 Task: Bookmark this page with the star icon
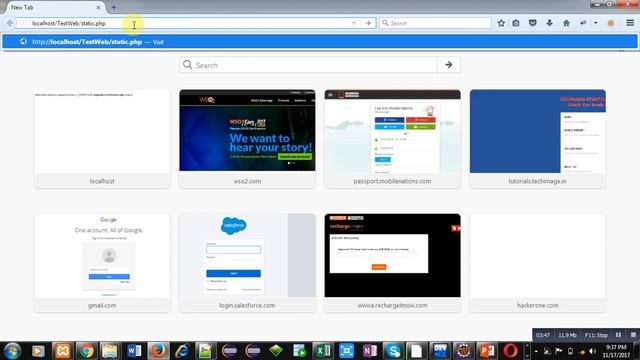(x=501, y=23)
